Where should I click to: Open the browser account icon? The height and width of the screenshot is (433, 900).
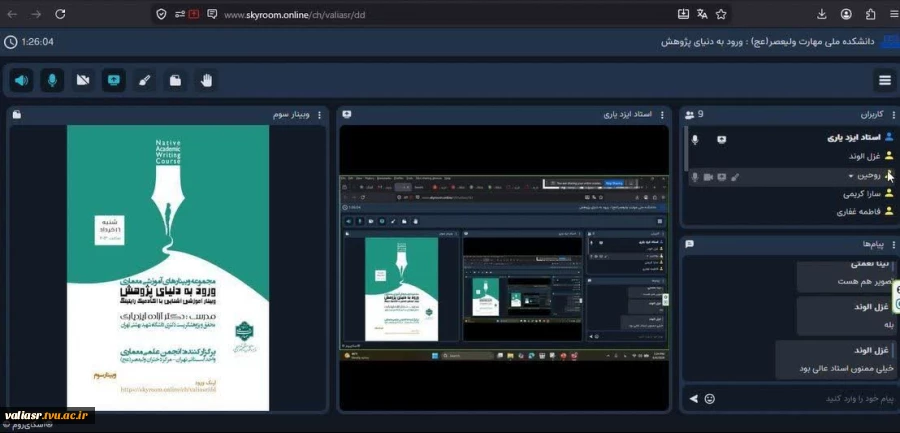(x=846, y=14)
